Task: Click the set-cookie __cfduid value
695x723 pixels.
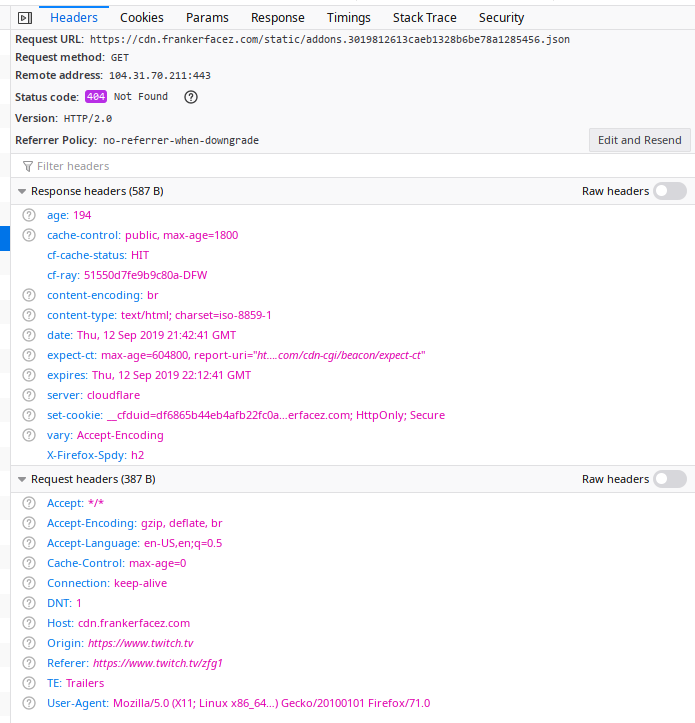Action: [x=276, y=415]
